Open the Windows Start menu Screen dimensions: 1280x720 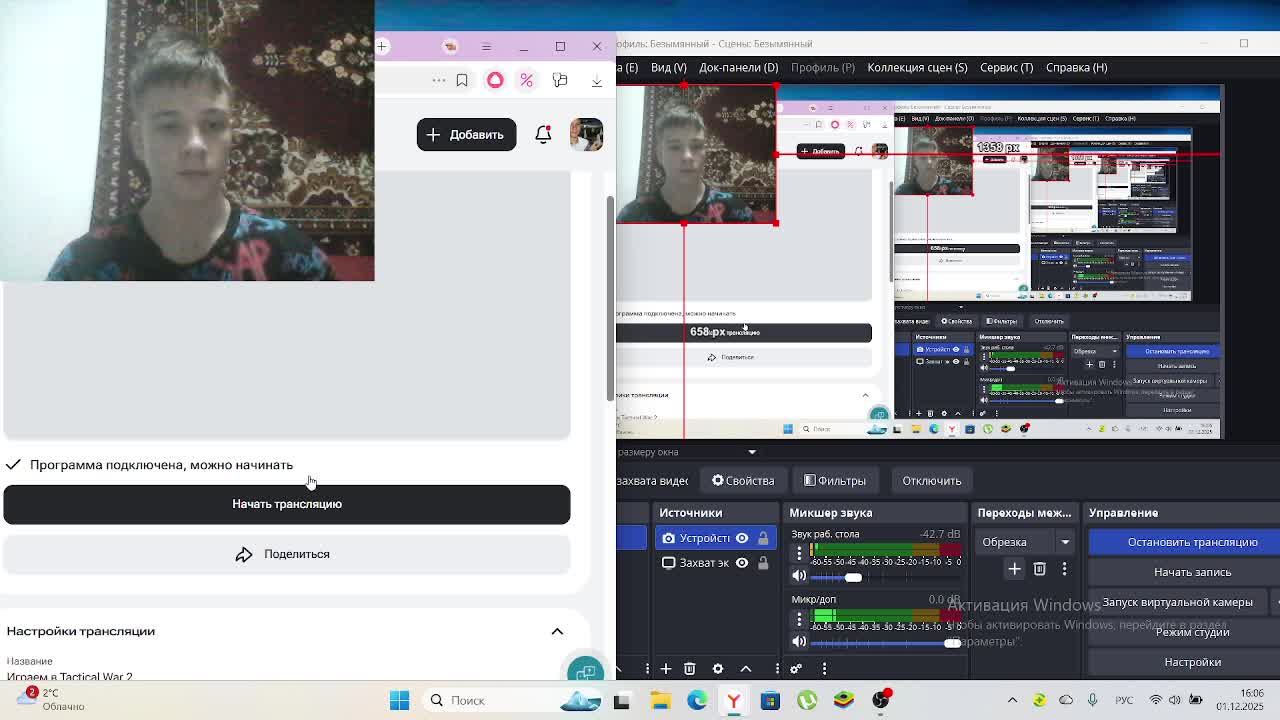(x=399, y=700)
